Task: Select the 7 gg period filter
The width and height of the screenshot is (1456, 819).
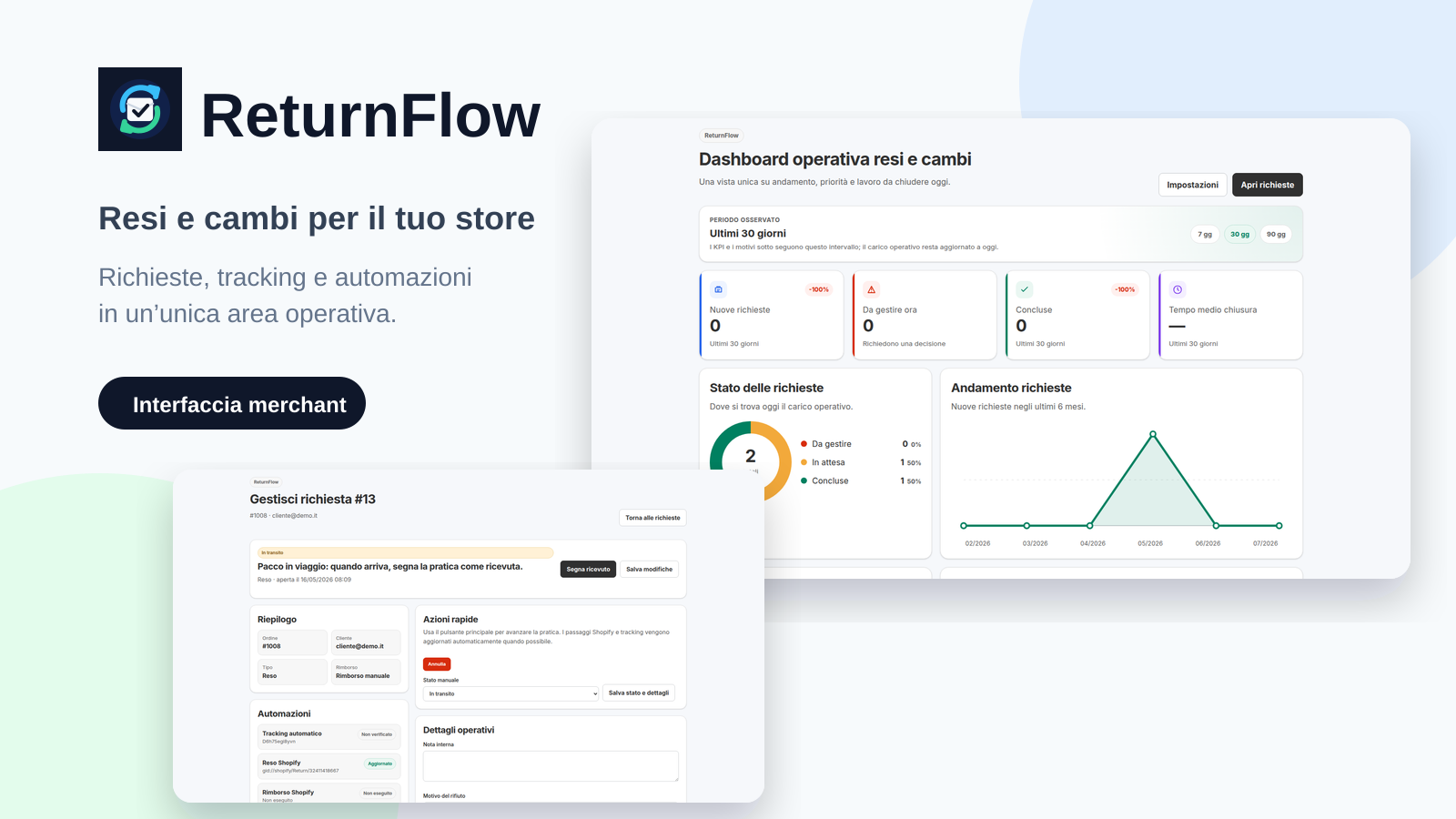Action: click(x=1205, y=234)
